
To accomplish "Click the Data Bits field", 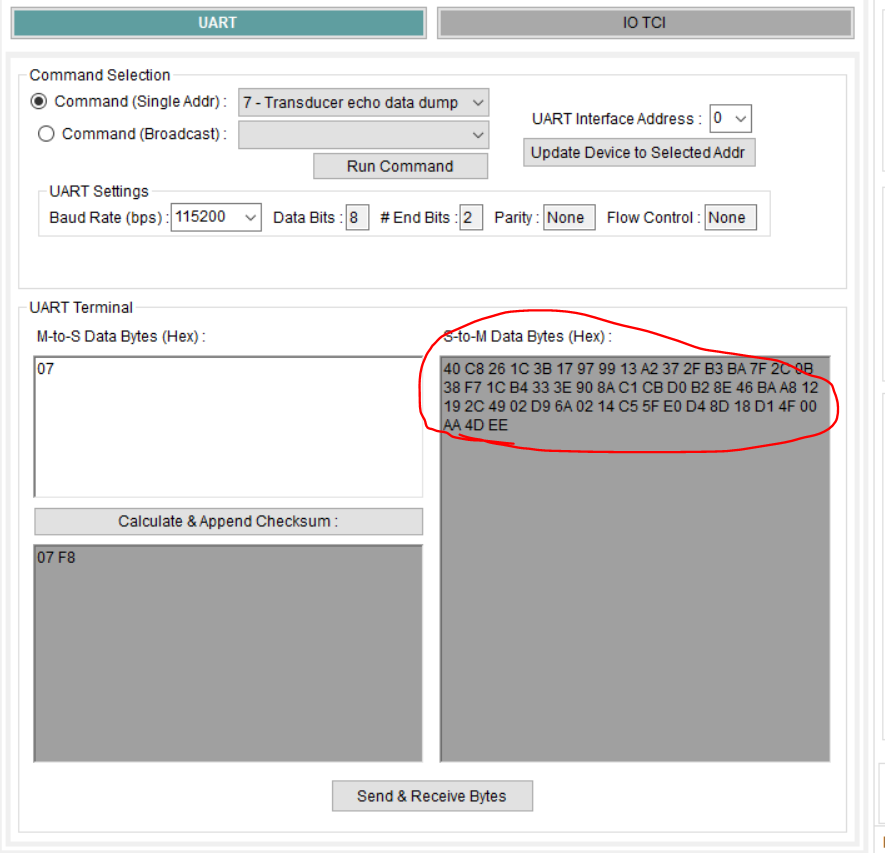I will tap(357, 217).
